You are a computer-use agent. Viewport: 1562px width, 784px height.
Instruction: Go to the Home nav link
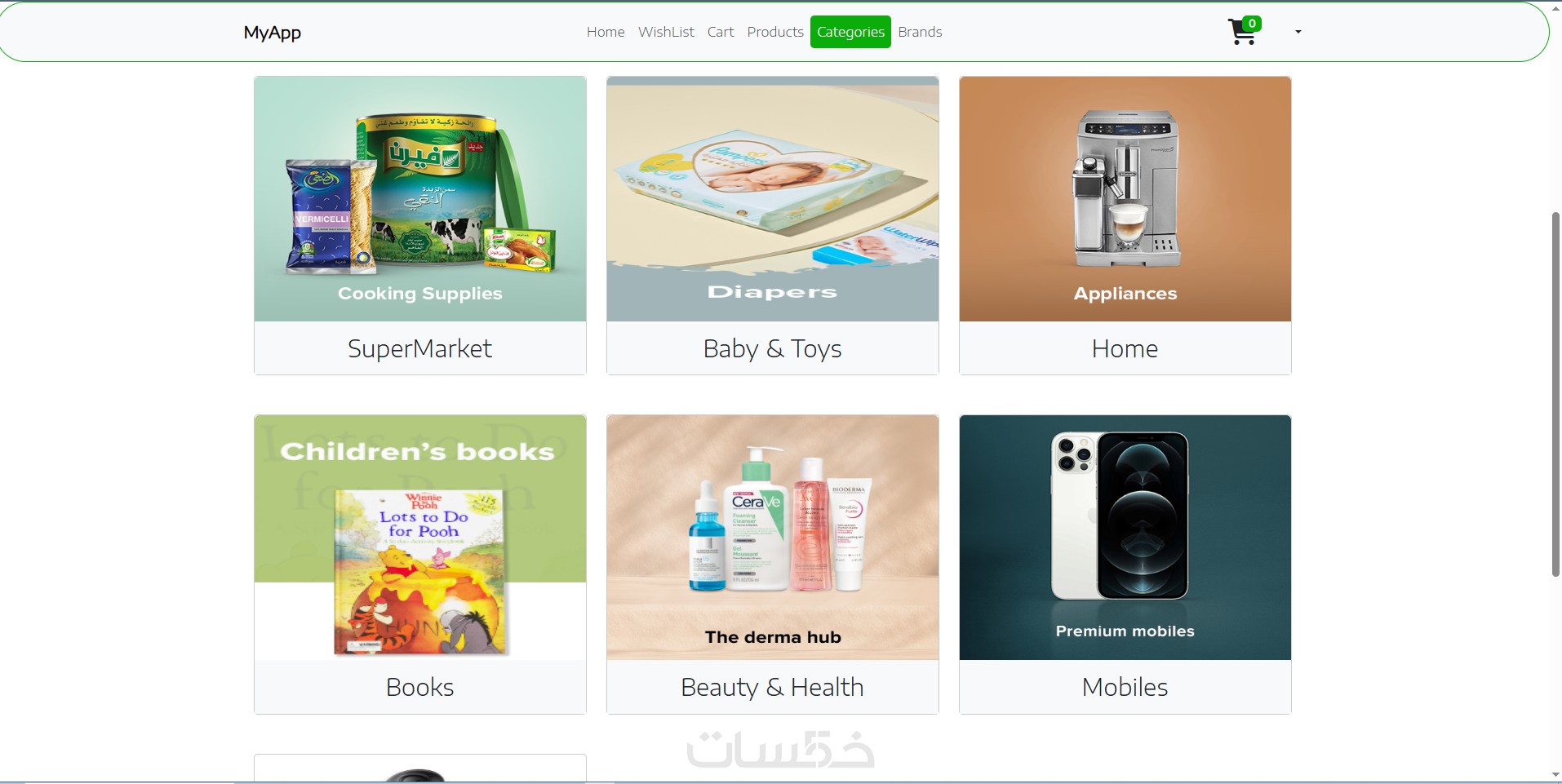[606, 32]
